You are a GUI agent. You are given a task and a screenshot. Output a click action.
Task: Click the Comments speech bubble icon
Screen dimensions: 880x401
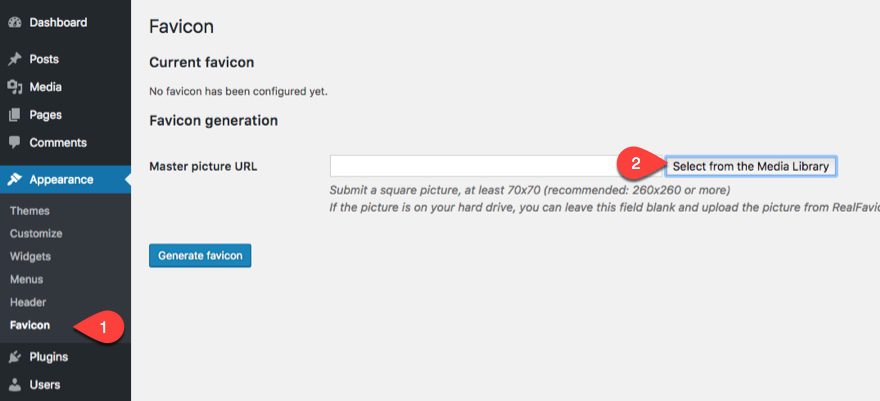click(x=15, y=143)
